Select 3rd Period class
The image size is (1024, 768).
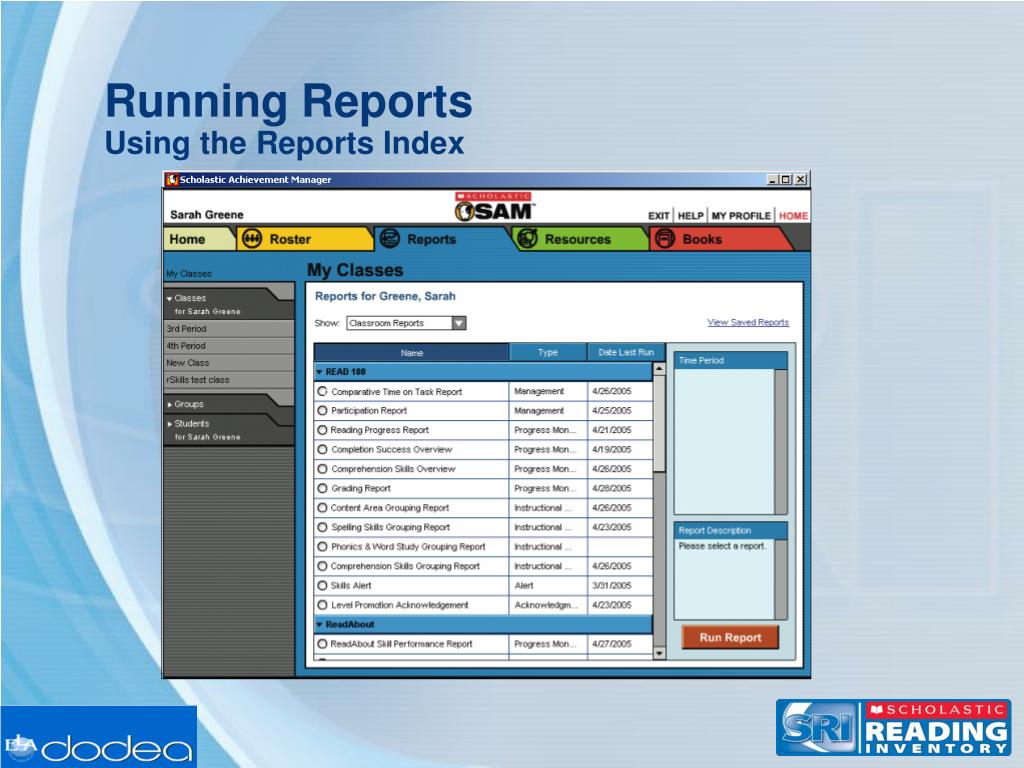[229, 328]
